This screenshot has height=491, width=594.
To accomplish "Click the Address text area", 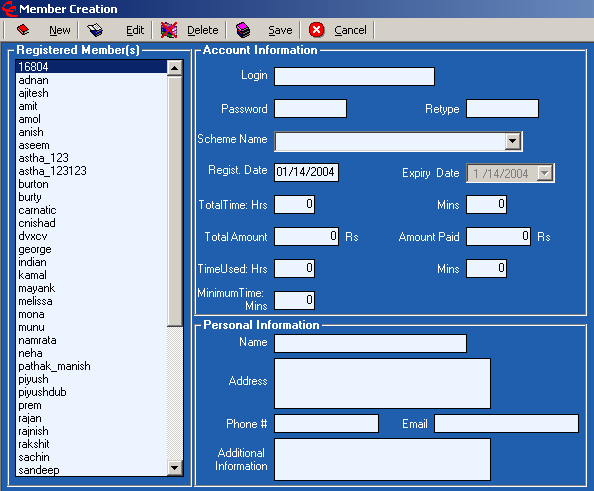I will pos(382,383).
